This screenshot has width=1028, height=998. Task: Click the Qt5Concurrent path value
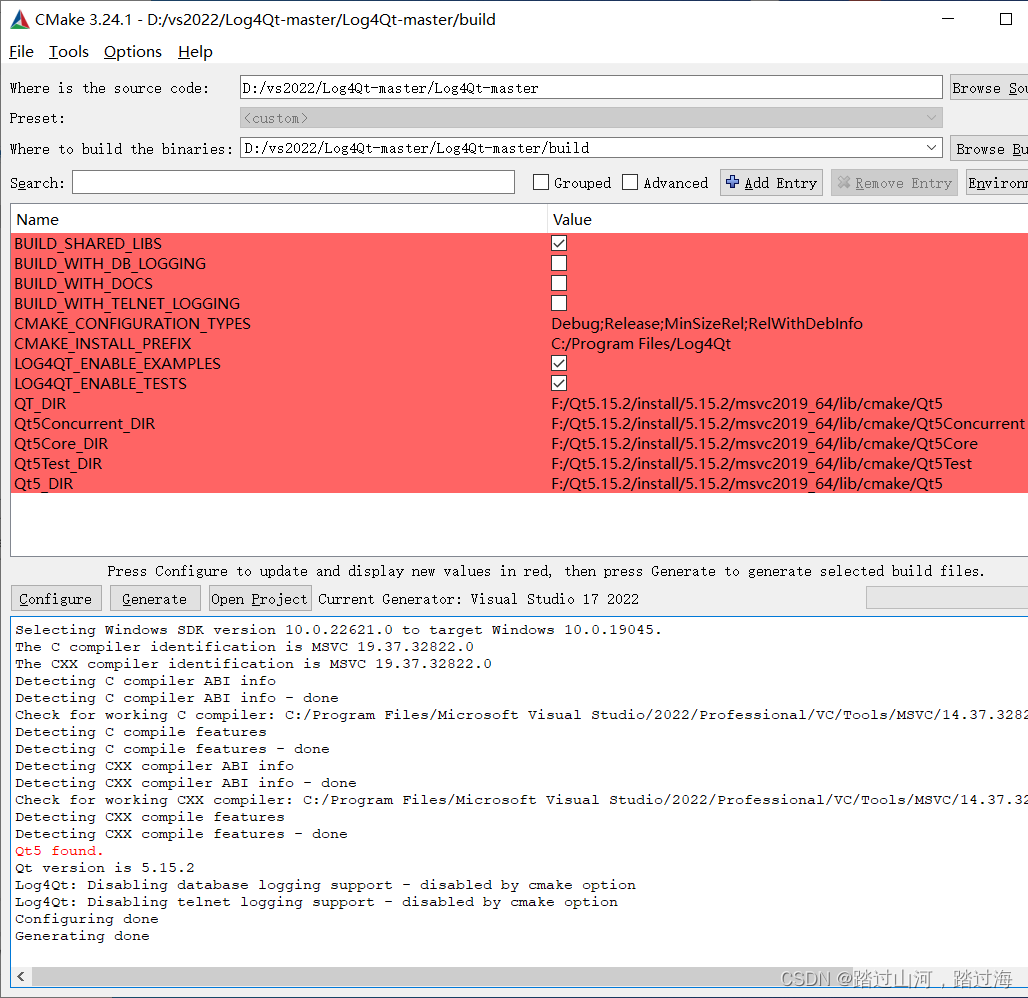click(787, 424)
